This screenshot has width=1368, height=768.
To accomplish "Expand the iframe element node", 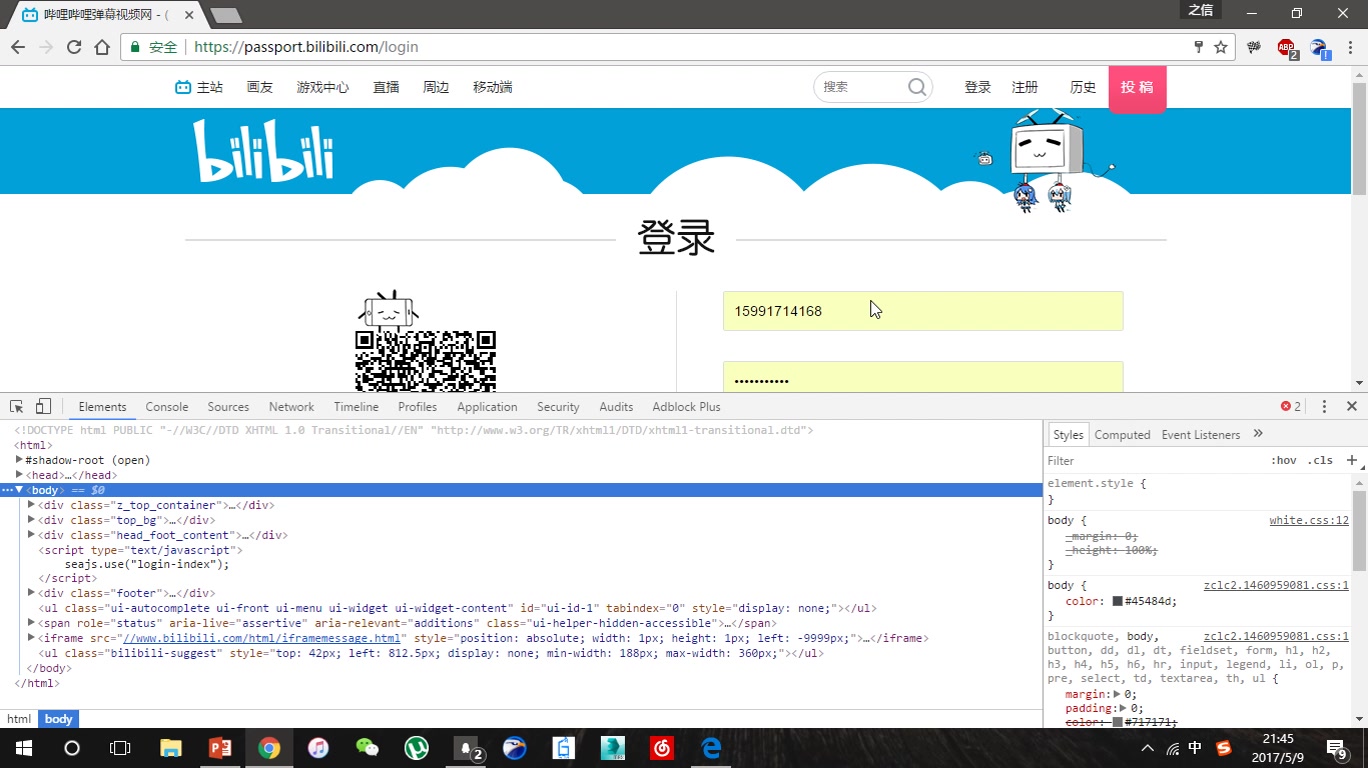I will pyautogui.click(x=31, y=638).
